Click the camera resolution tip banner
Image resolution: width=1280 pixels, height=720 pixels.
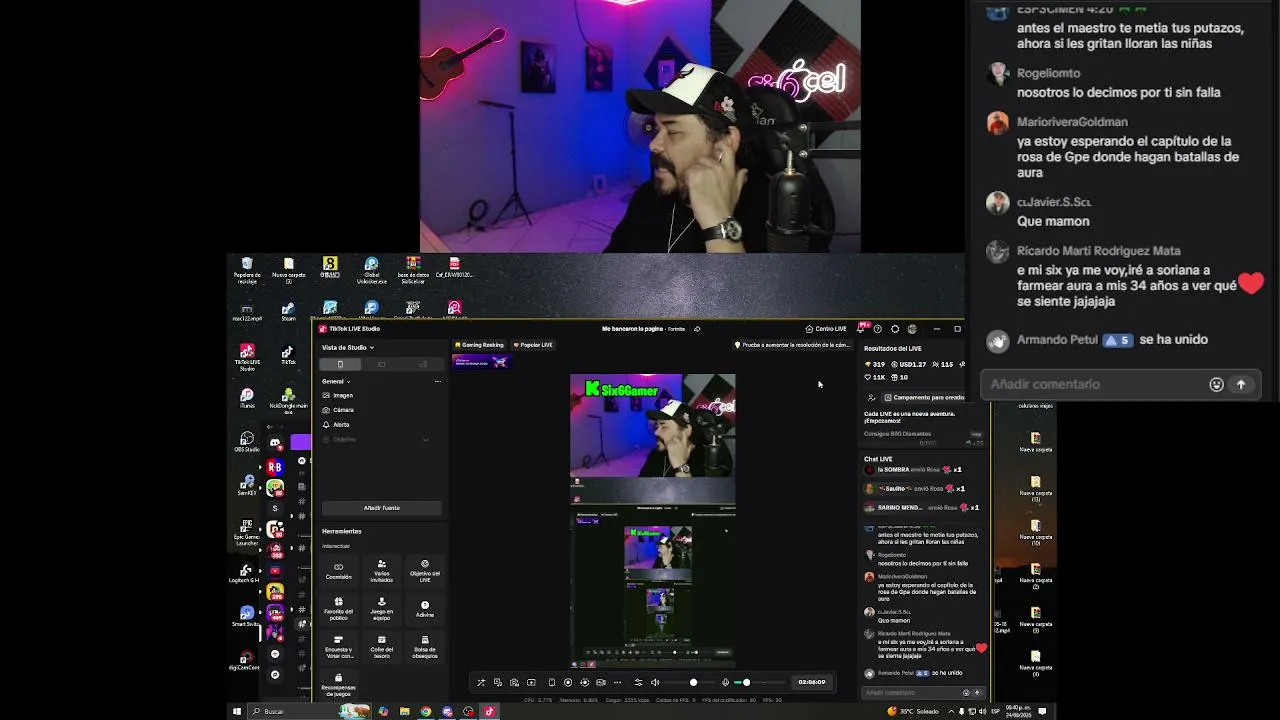[792, 345]
